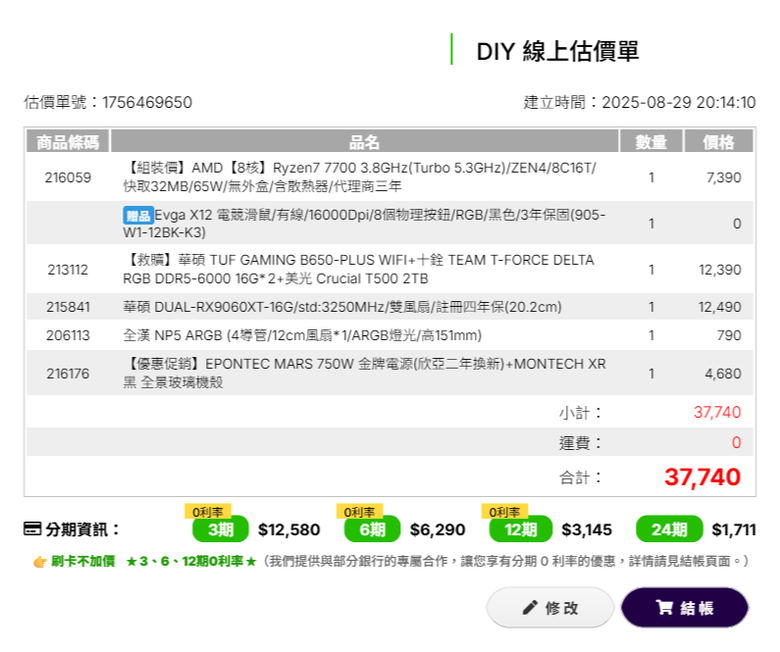Image resolution: width=780 pixels, height=652 pixels.
Task: Click product code 216059
Action: [x=68, y=178]
